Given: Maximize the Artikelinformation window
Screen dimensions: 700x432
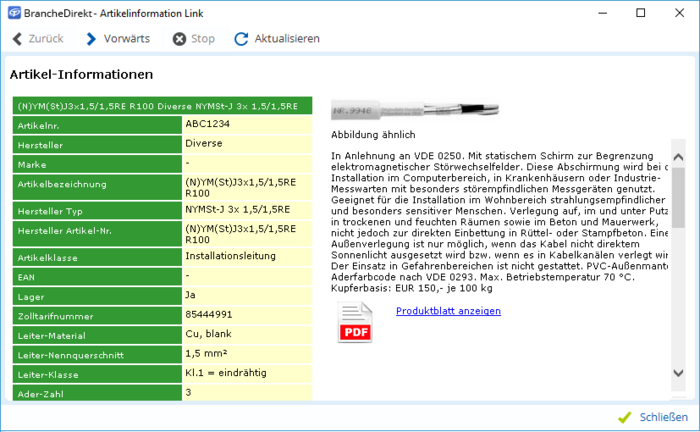Looking at the screenshot, I should point(639,12).
